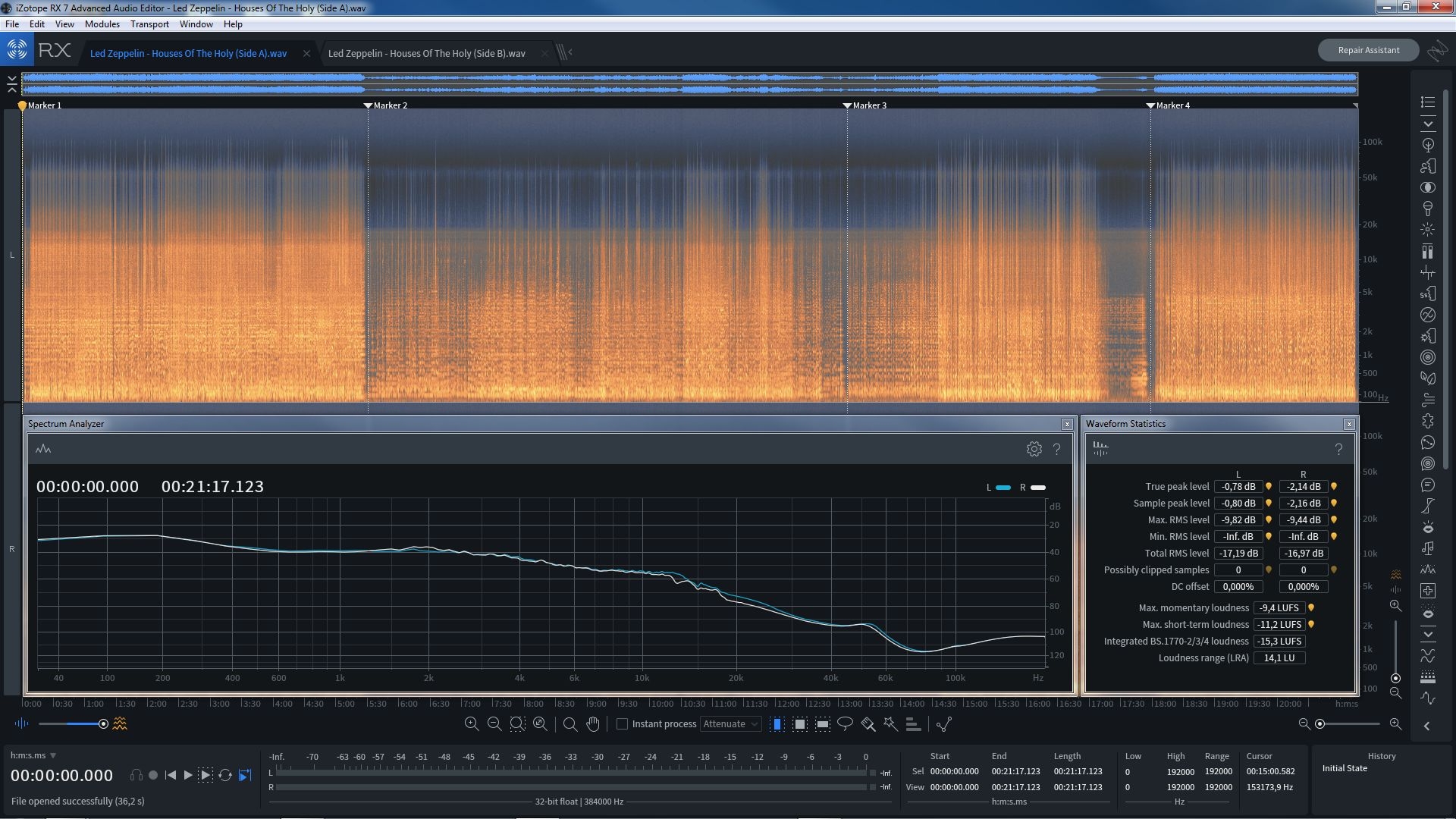Open Spectrum Analyzer settings gear
The width and height of the screenshot is (1456, 819).
(1034, 449)
